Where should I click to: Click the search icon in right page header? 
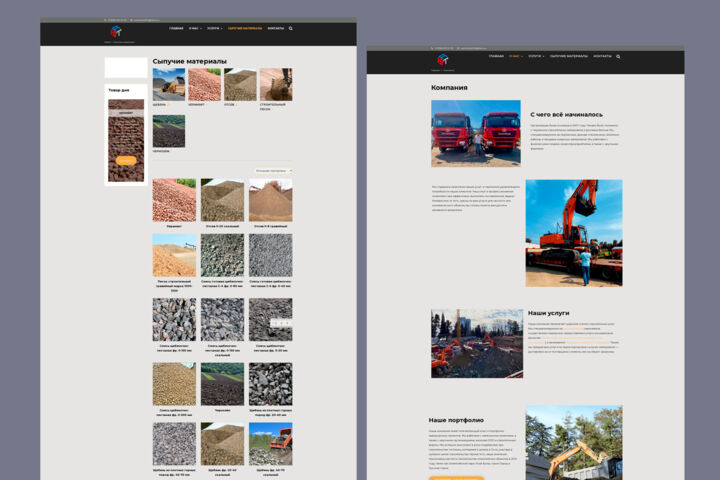618,56
